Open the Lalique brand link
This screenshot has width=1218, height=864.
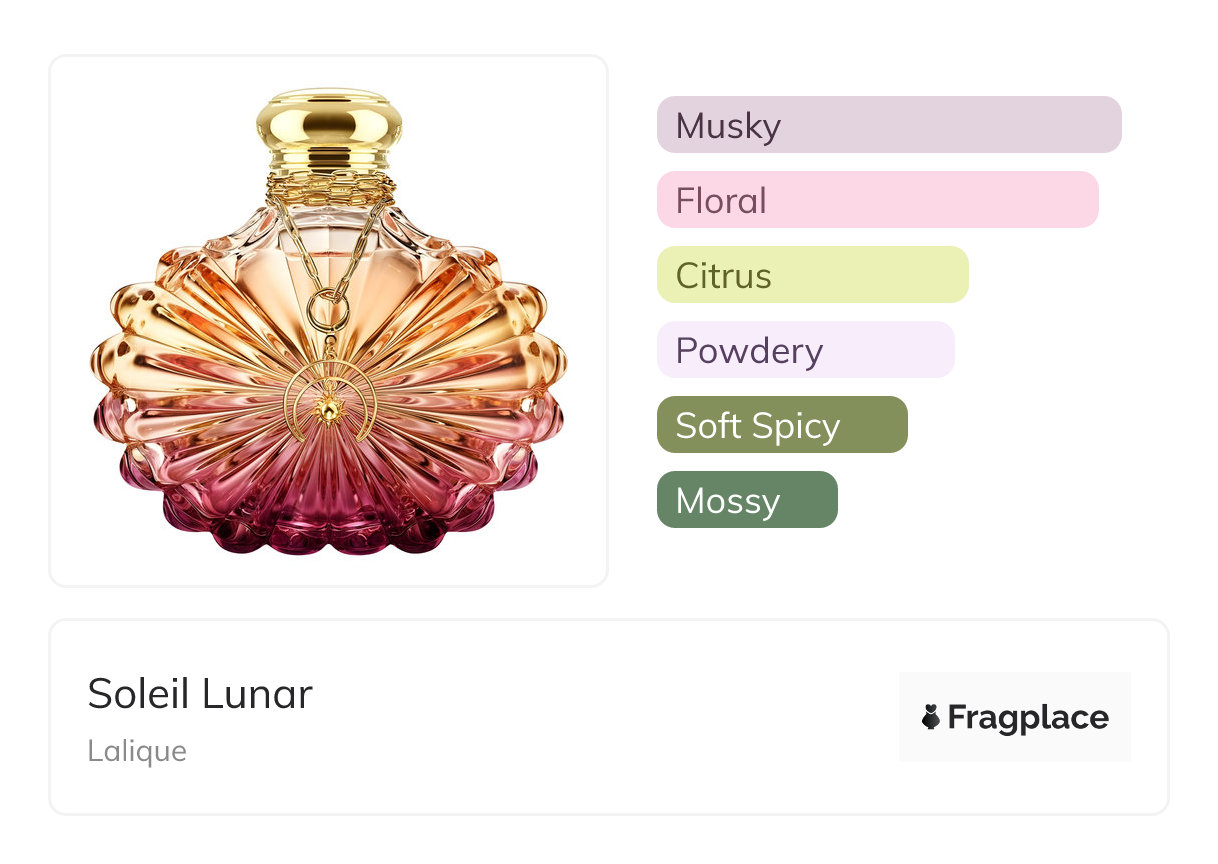tap(137, 751)
